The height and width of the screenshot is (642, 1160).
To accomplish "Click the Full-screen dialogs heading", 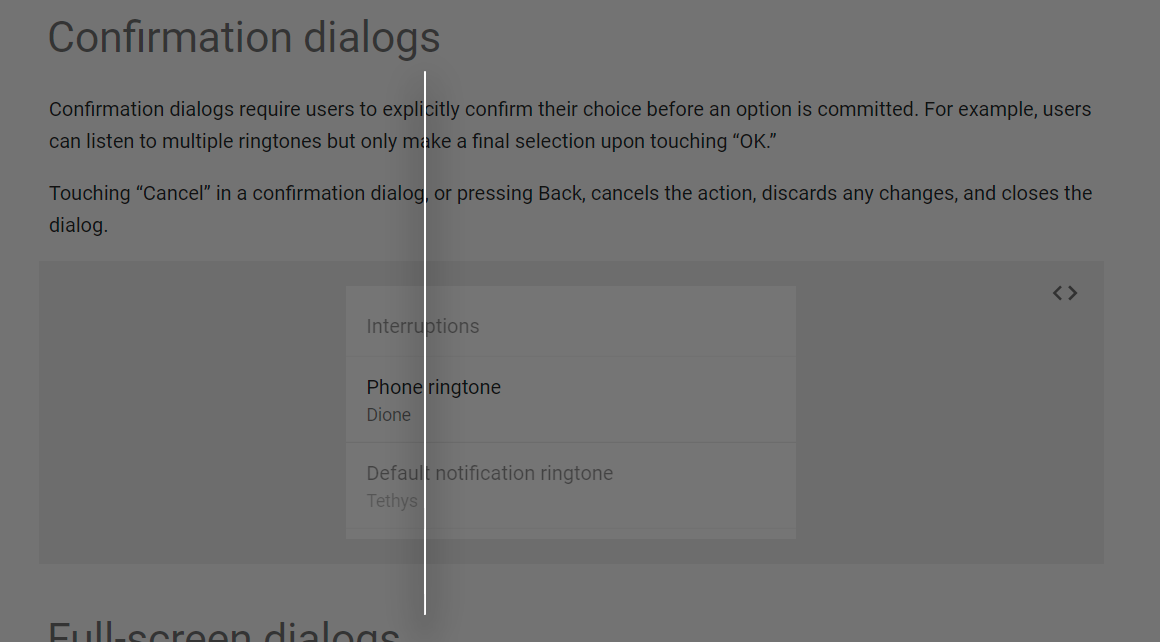I will (x=222, y=630).
